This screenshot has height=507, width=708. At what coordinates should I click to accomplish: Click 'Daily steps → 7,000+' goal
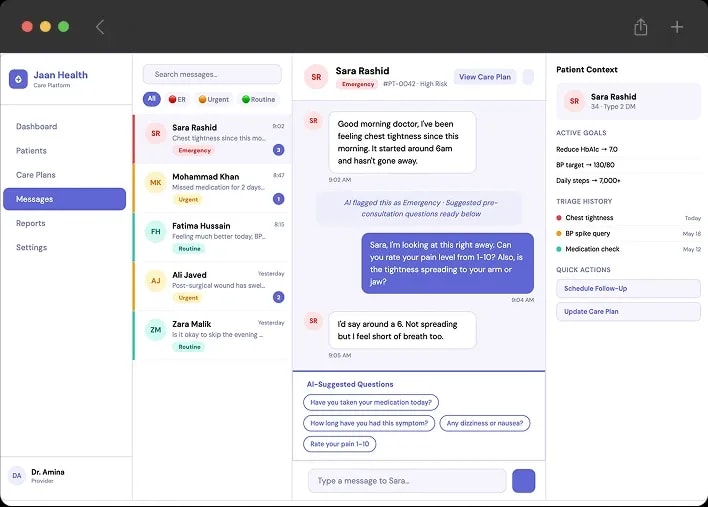588,181
